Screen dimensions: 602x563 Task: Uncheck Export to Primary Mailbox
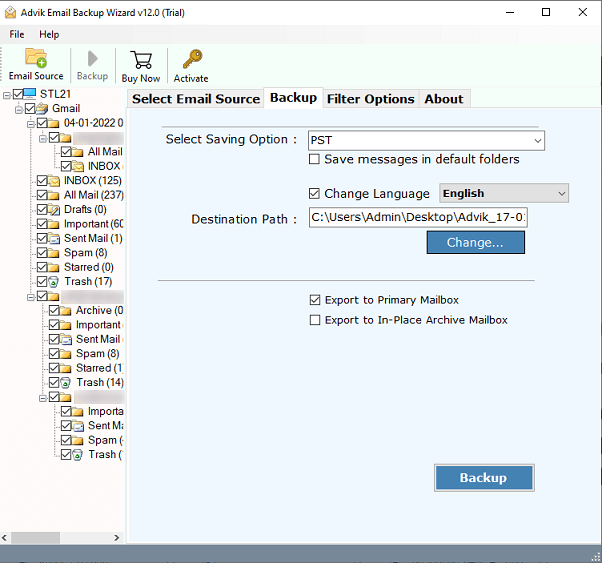click(x=315, y=300)
